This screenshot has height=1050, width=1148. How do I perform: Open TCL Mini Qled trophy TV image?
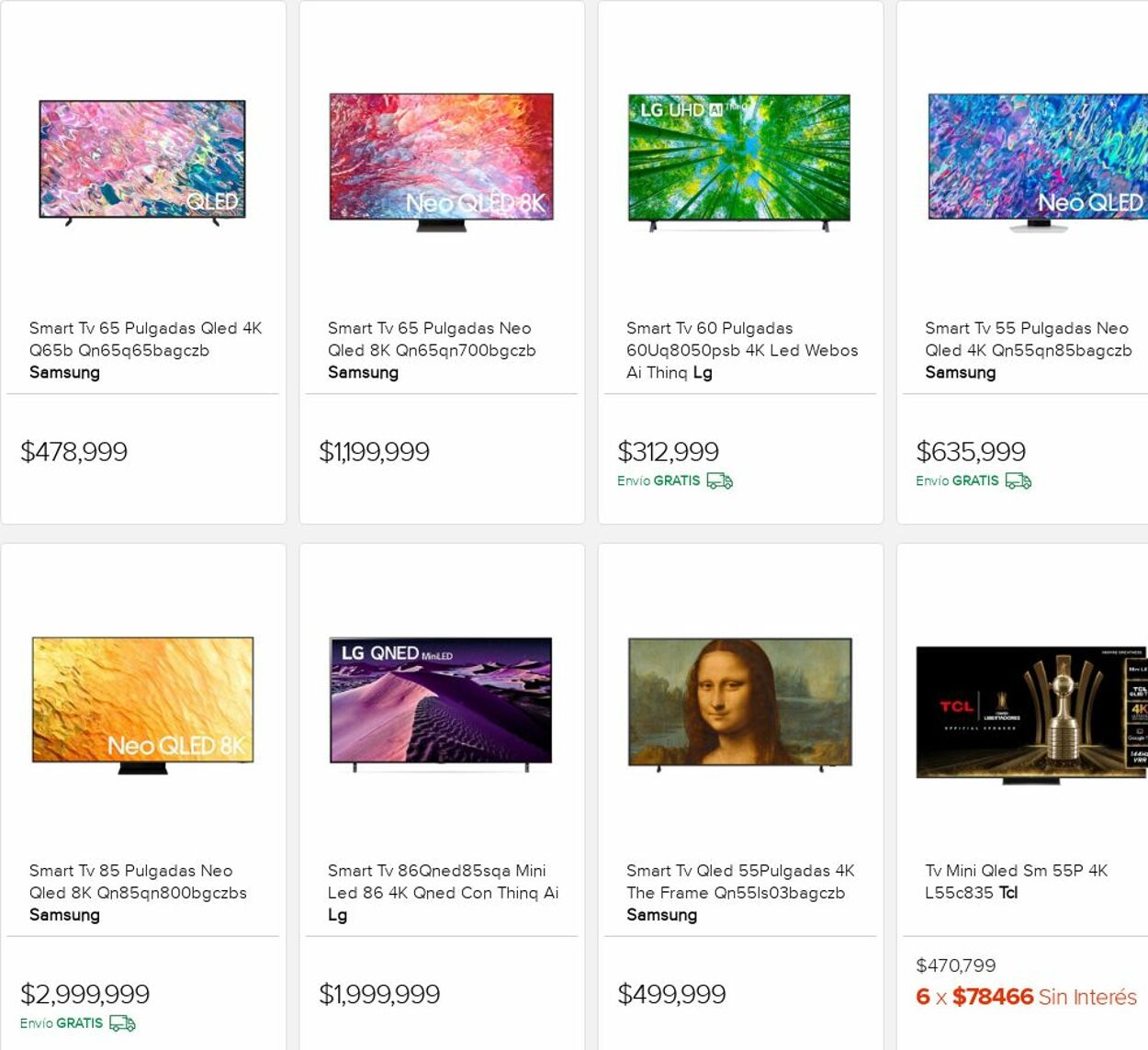(x=1030, y=712)
